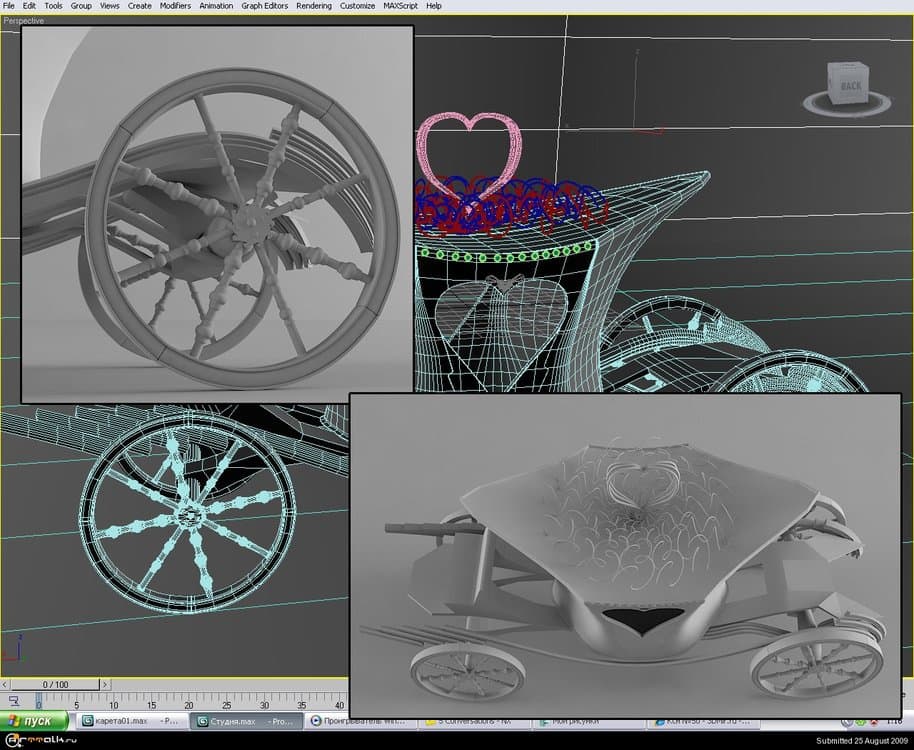Open the File menu
The height and width of the screenshot is (750, 914).
[8, 6]
